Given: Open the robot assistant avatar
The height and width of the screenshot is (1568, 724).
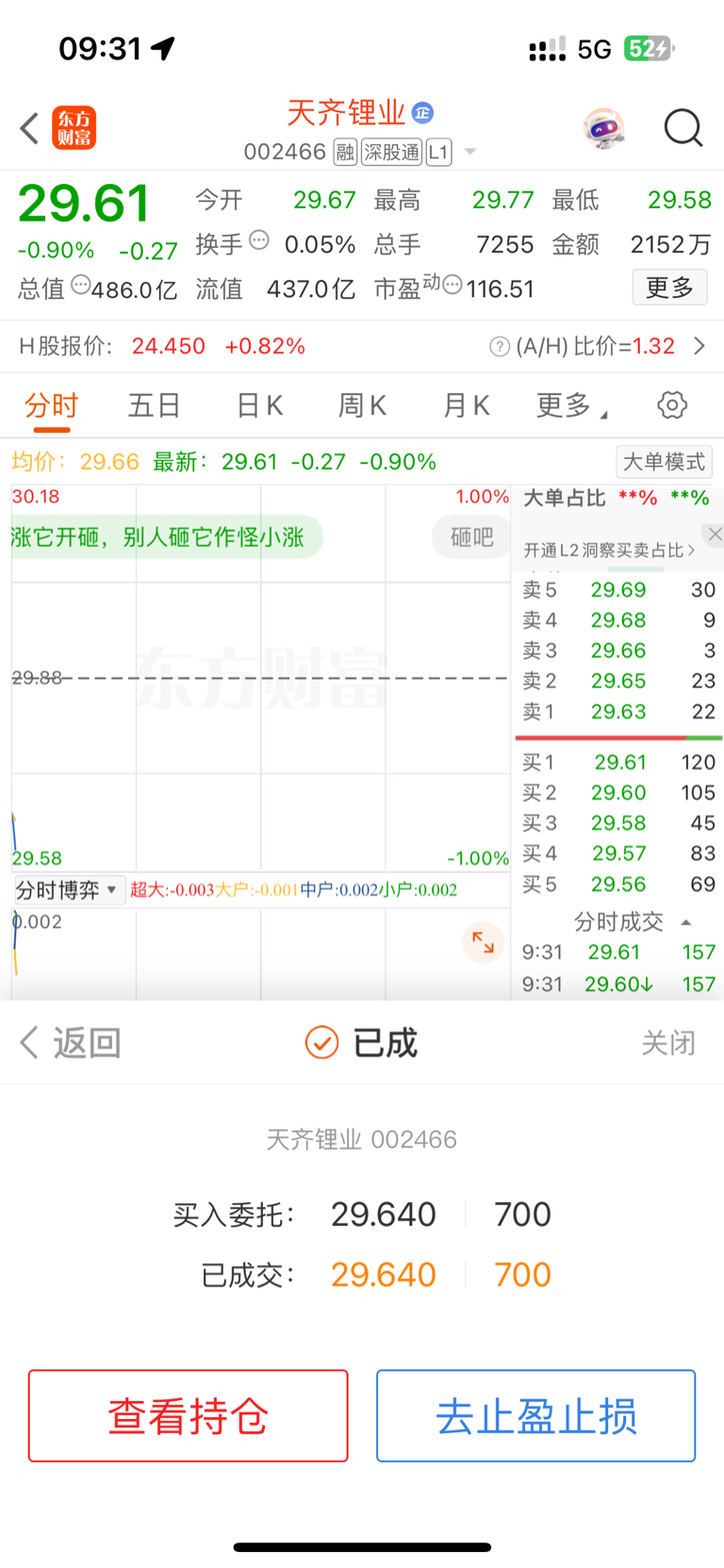Looking at the screenshot, I should point(603,128).
